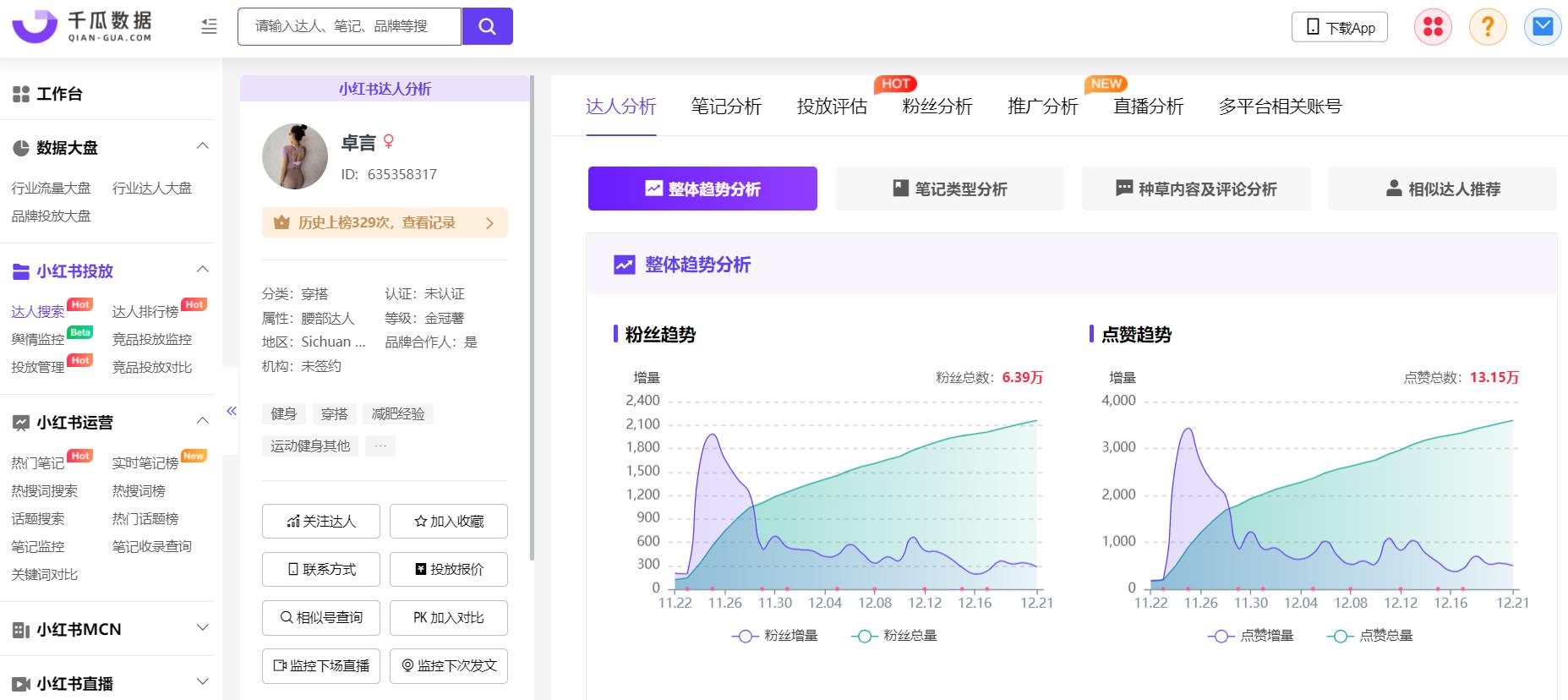Click the 加入收藏 button

click(449, 522)
